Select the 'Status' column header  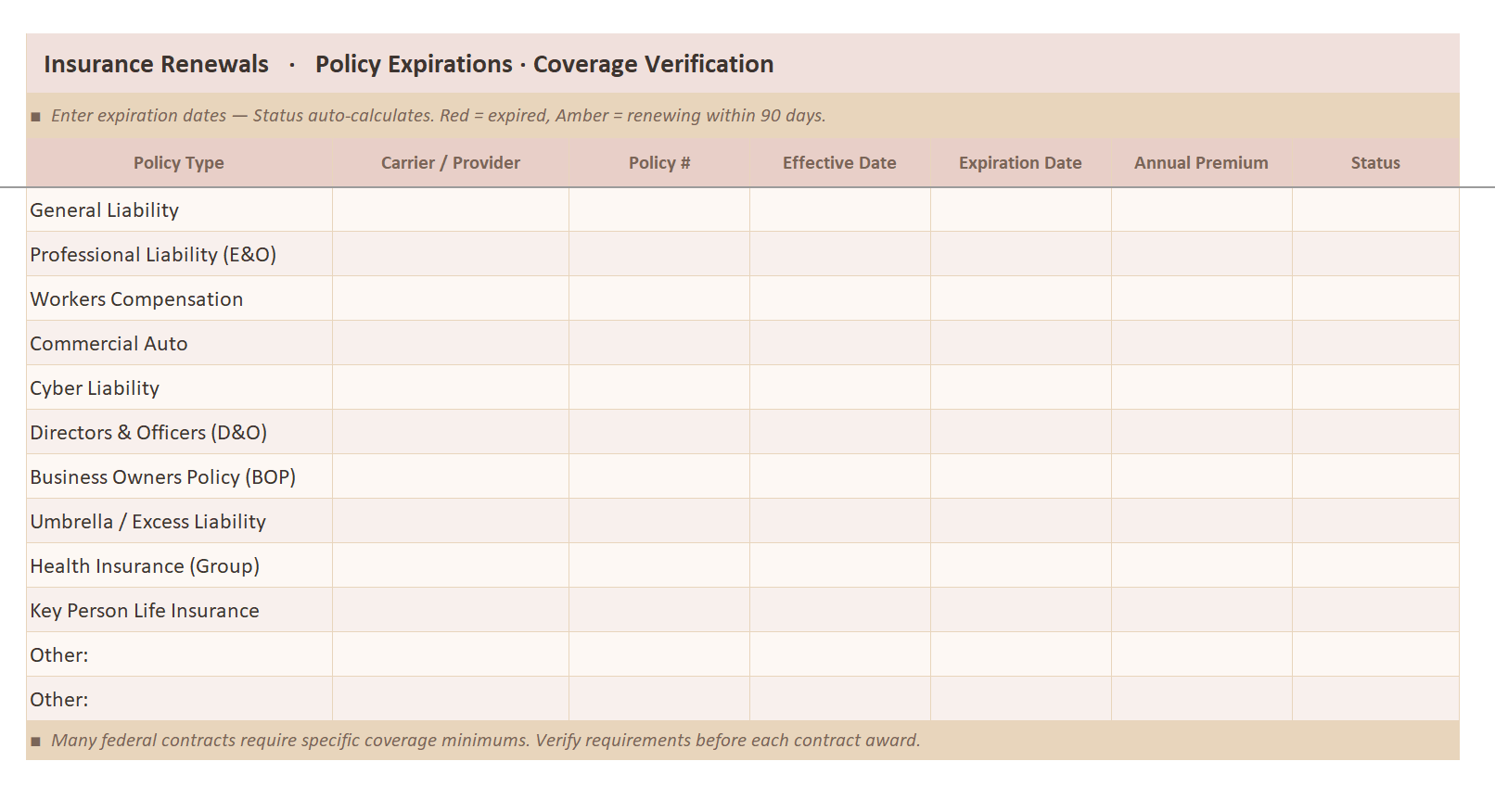1375,163
